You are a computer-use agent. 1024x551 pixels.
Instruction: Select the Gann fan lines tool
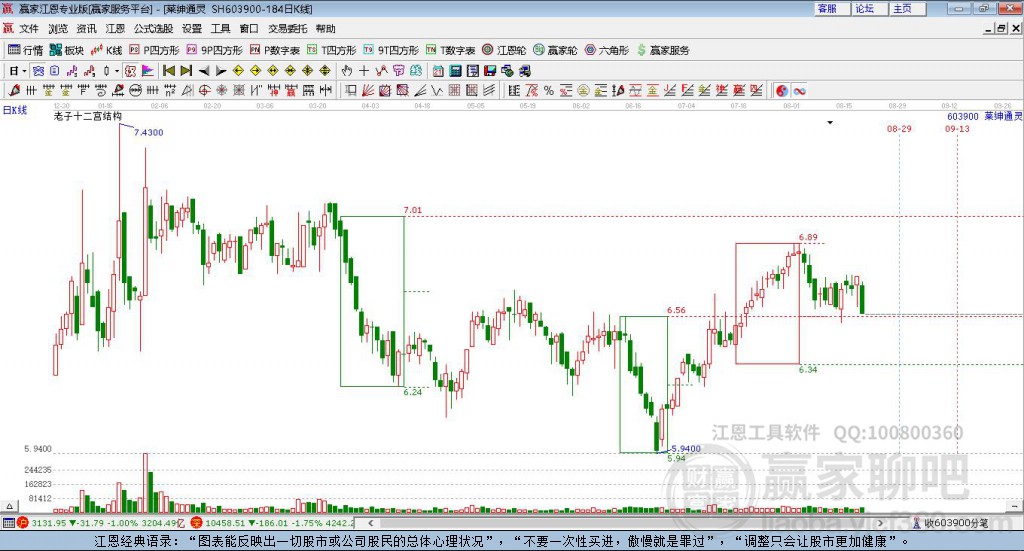click(367, 90)
